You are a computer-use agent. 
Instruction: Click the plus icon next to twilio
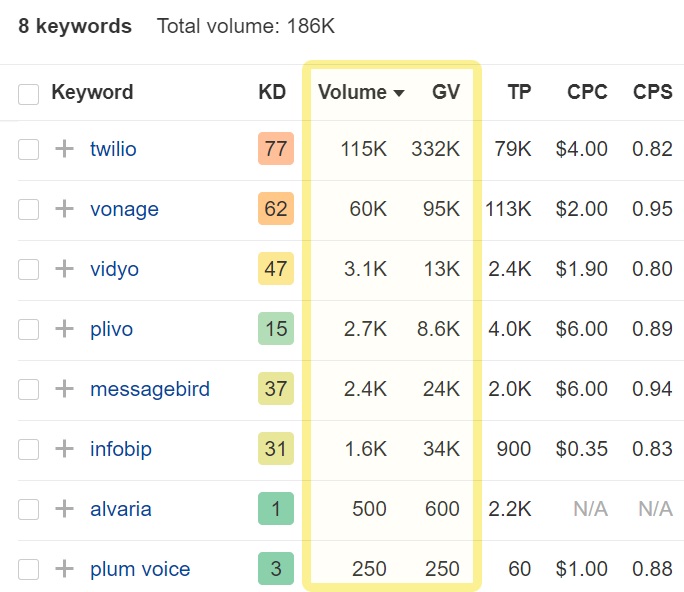point(64,149)
